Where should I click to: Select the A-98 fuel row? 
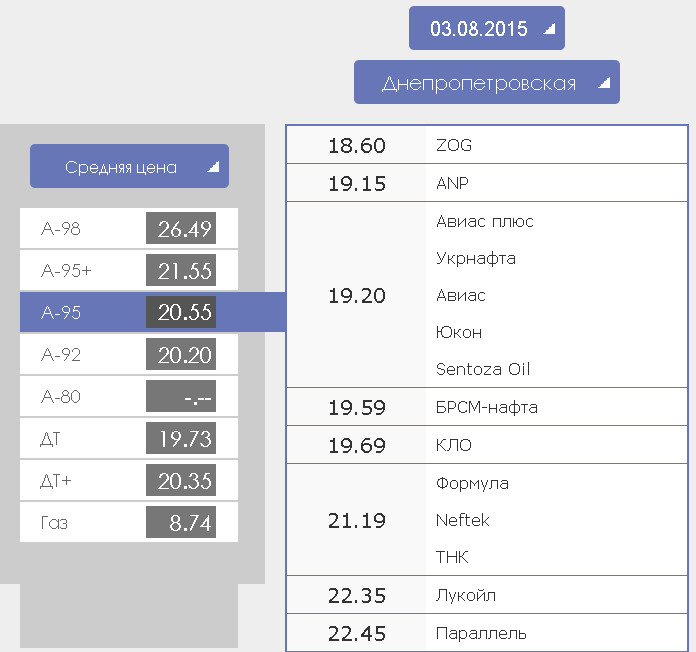(129, 228)
